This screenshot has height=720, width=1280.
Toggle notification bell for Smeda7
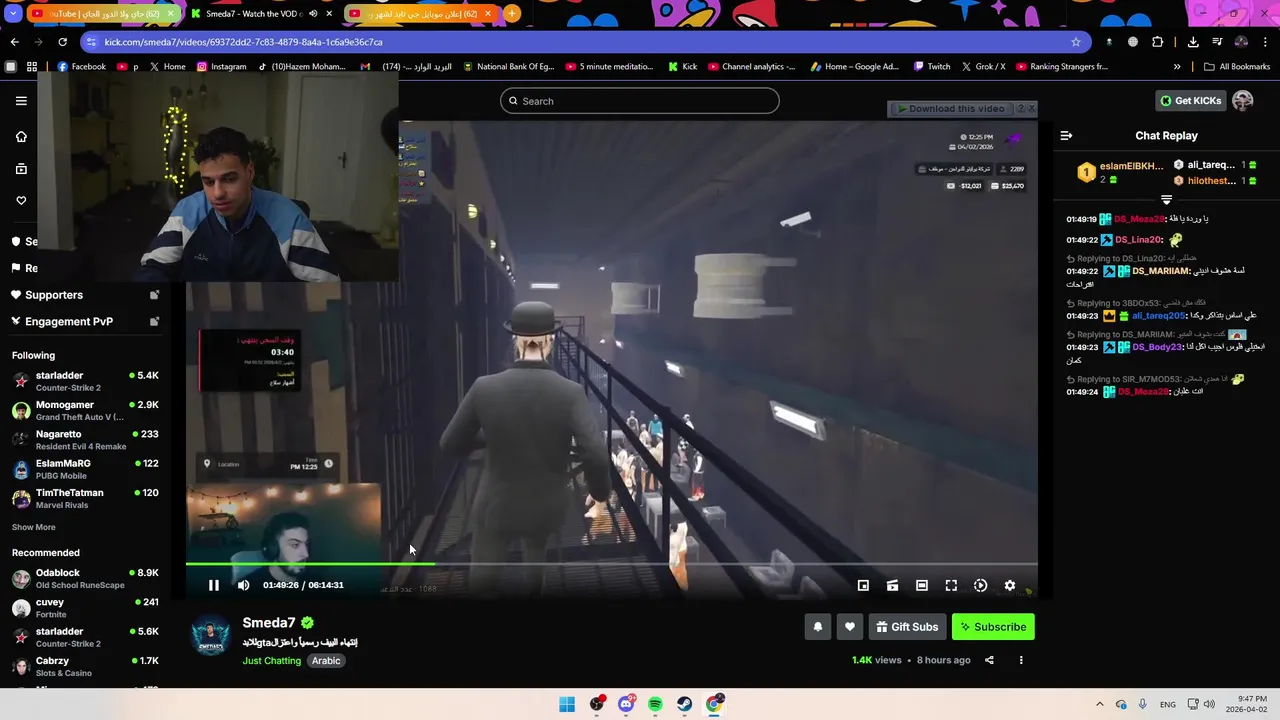(818, 627)
